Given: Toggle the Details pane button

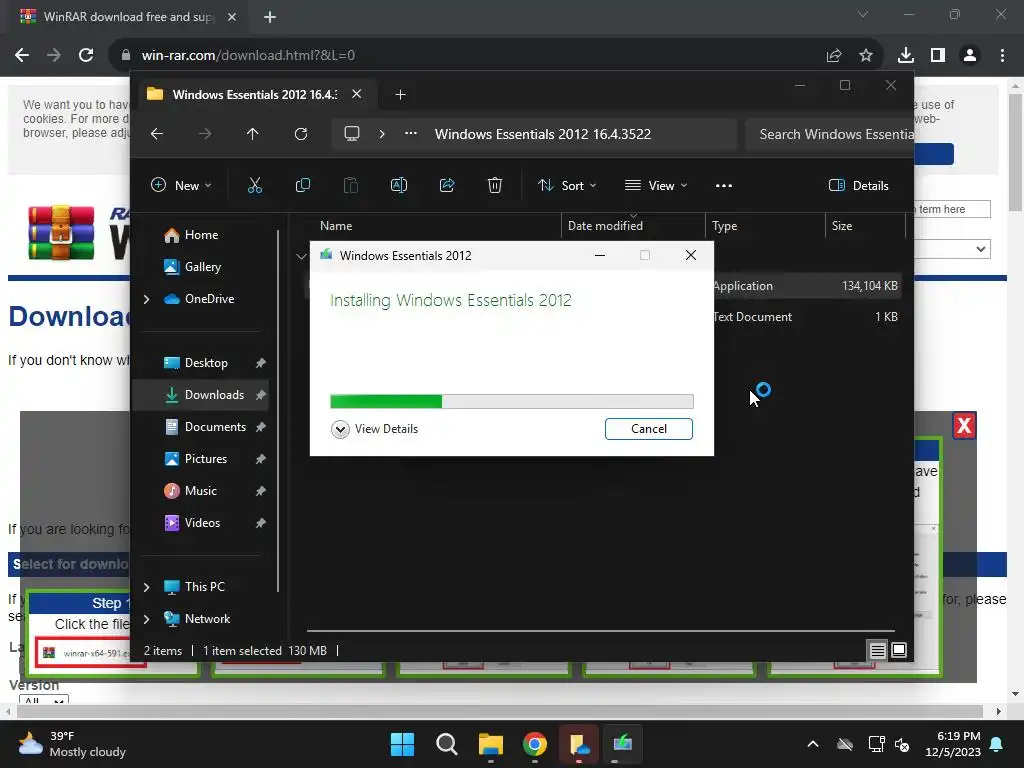Looking at the screenshot, I should pyautogui.click(x=858, y=185).
